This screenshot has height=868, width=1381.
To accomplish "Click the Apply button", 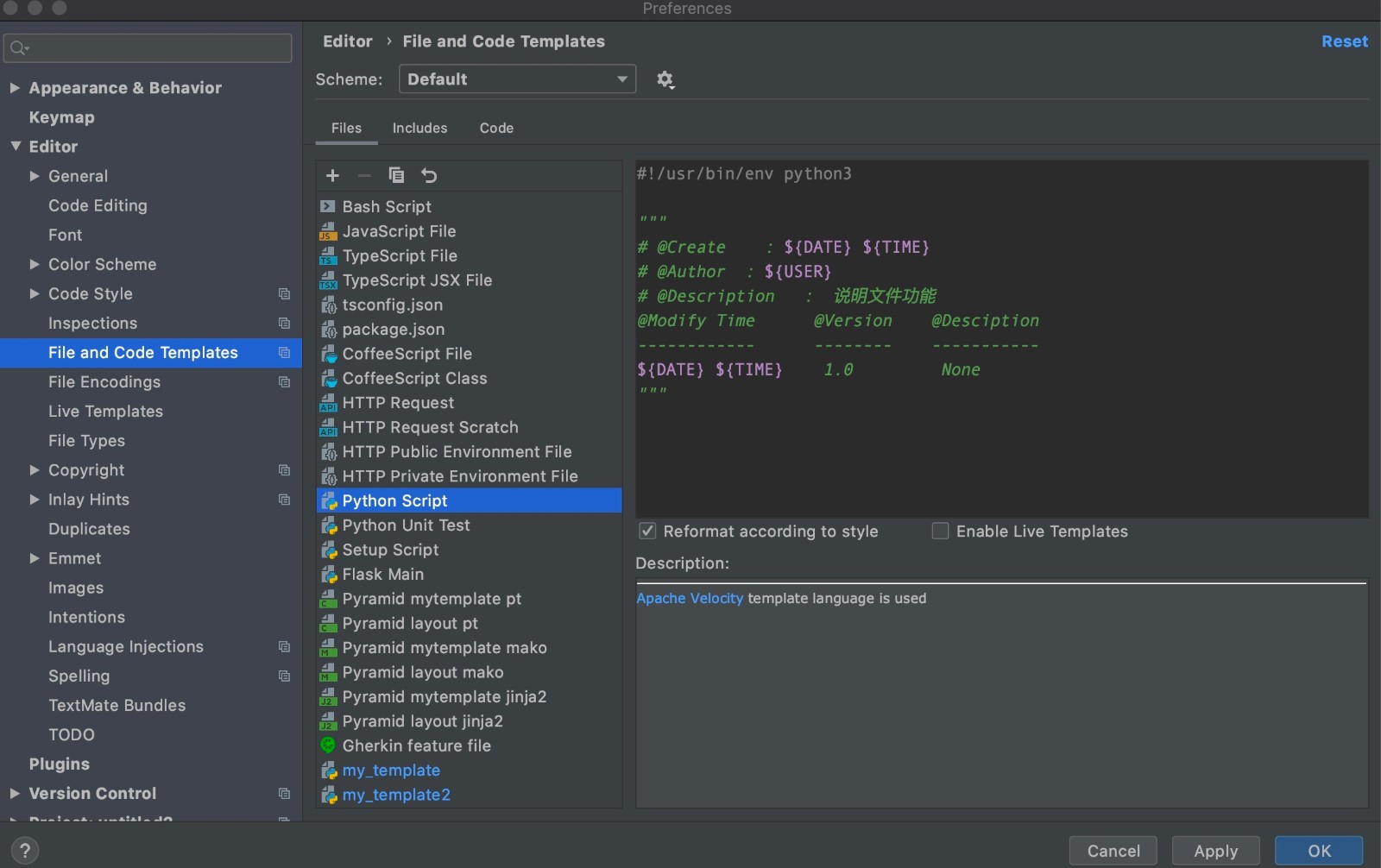I will (1215, 851).
